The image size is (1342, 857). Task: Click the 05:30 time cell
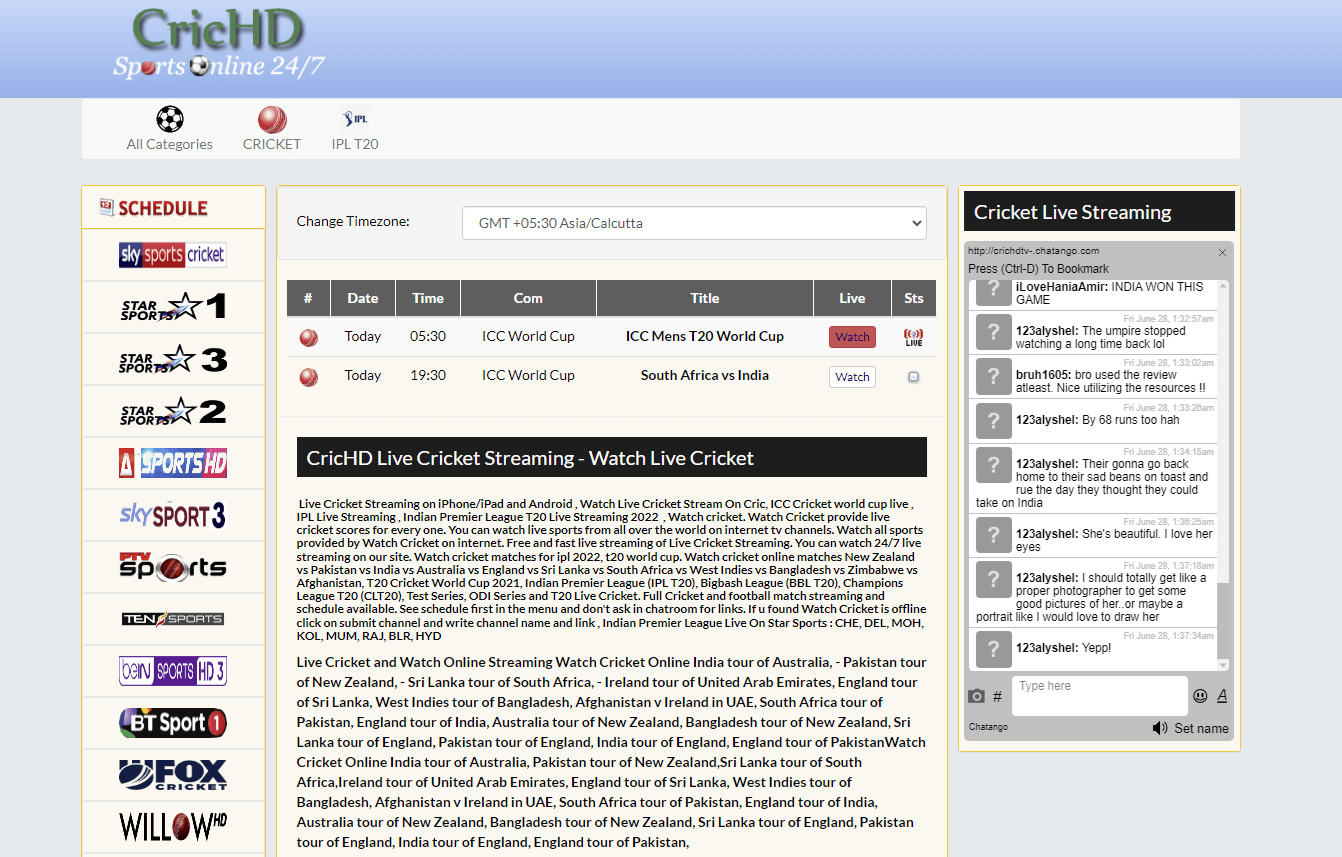click(428, 336)
